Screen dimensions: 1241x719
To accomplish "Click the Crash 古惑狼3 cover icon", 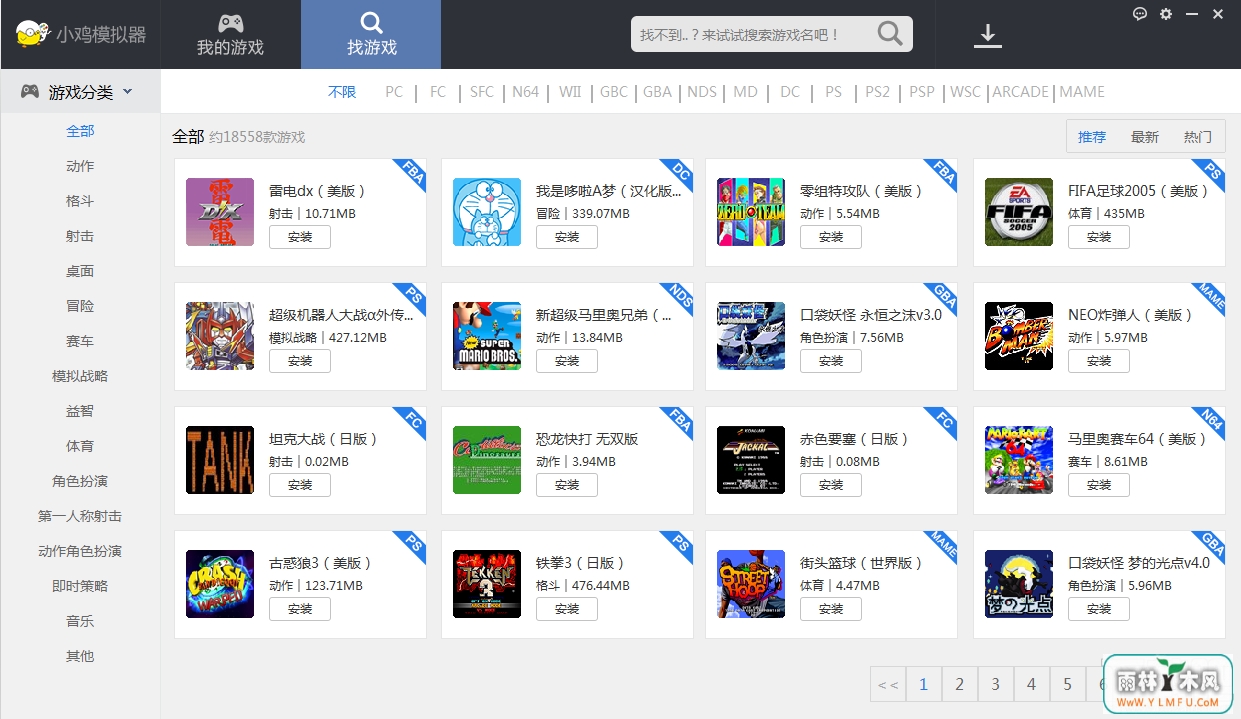I will 220,584.
